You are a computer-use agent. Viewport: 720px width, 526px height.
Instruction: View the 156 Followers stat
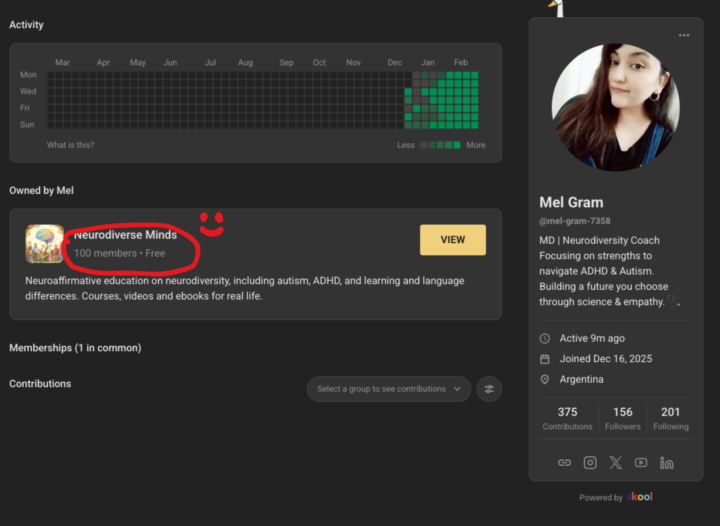click(x=623, y=418)
